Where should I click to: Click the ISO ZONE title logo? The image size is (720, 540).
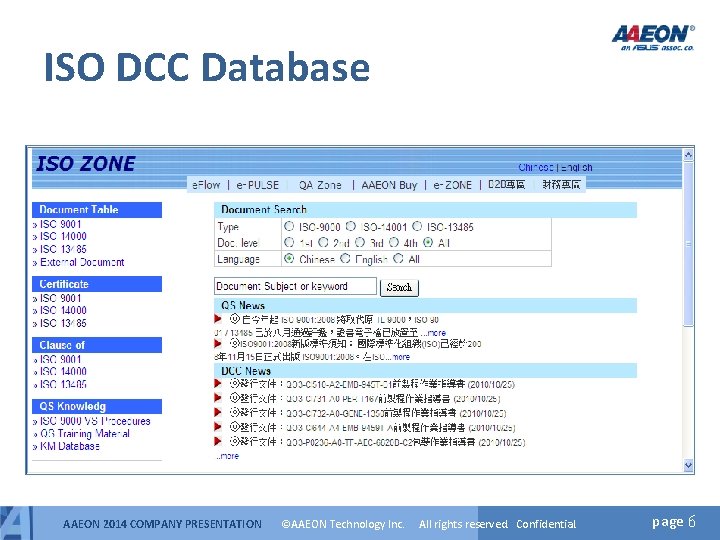point(85,164)
